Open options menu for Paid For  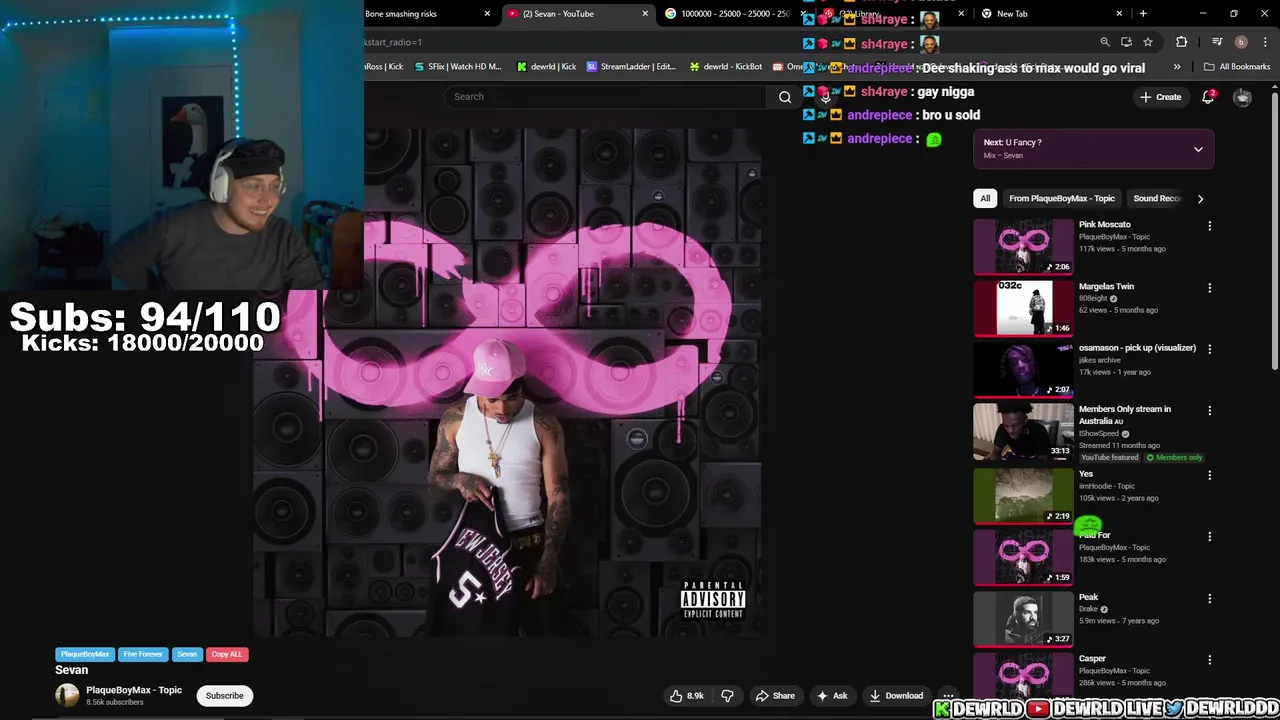click(x=1209, y=537)
